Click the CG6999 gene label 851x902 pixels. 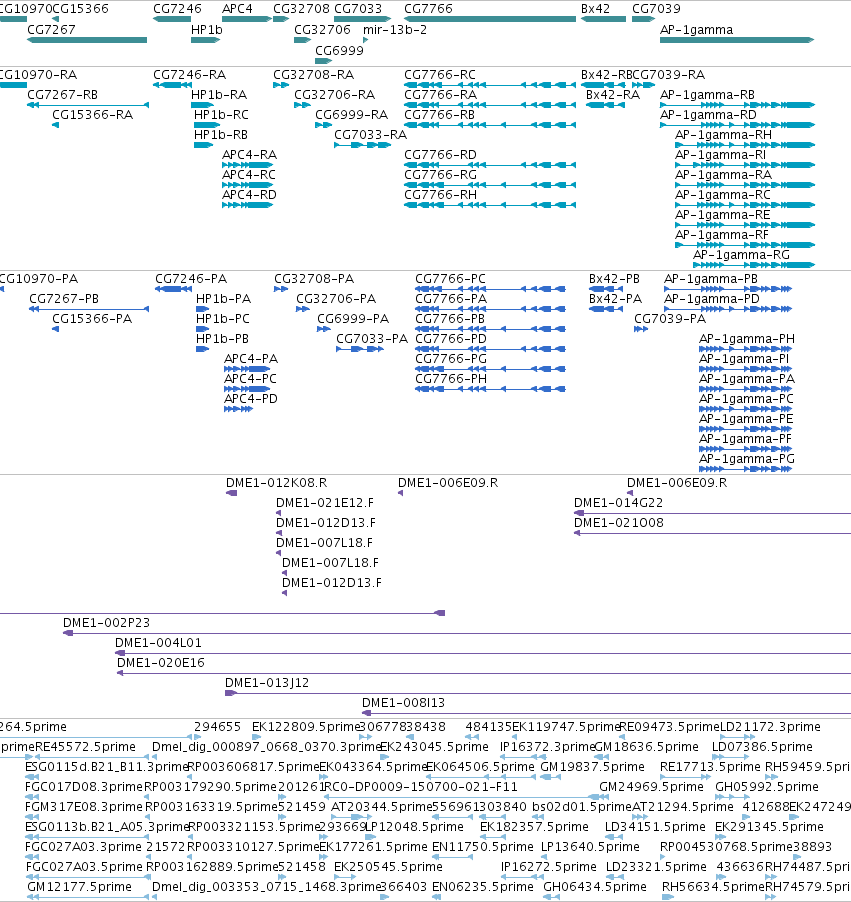339,51
